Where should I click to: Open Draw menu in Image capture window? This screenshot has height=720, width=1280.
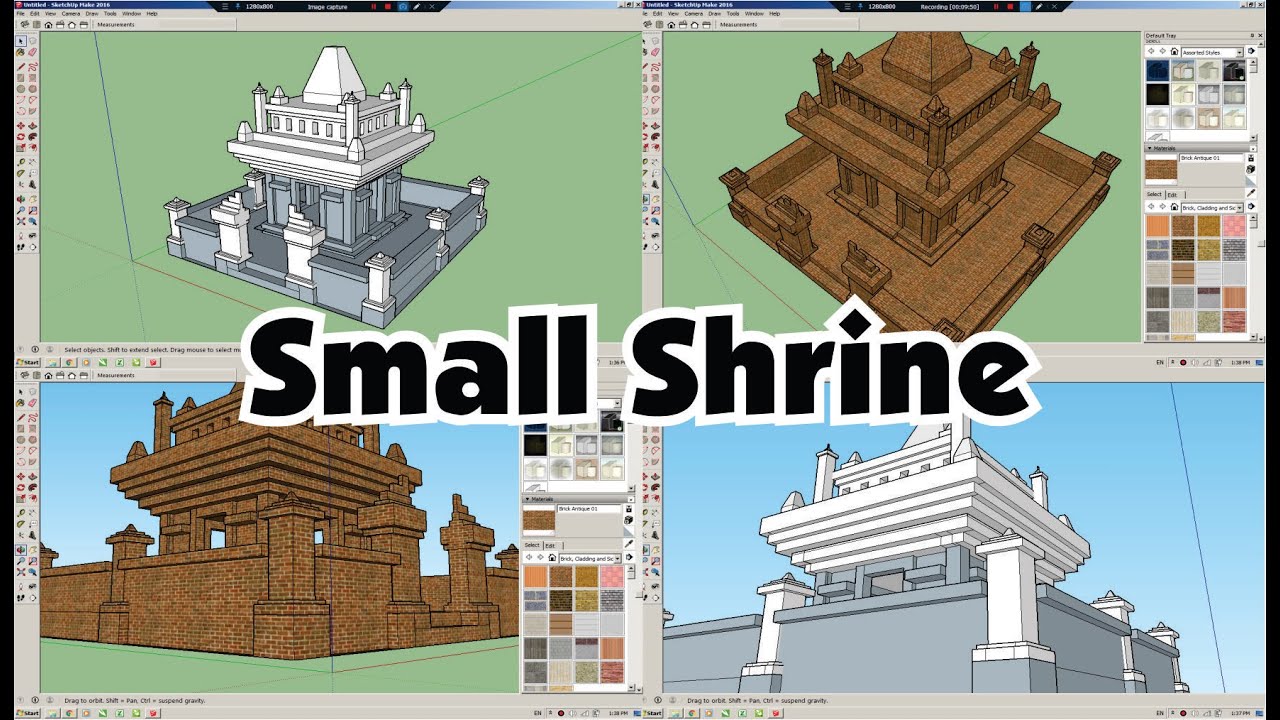tap(92, 13)
